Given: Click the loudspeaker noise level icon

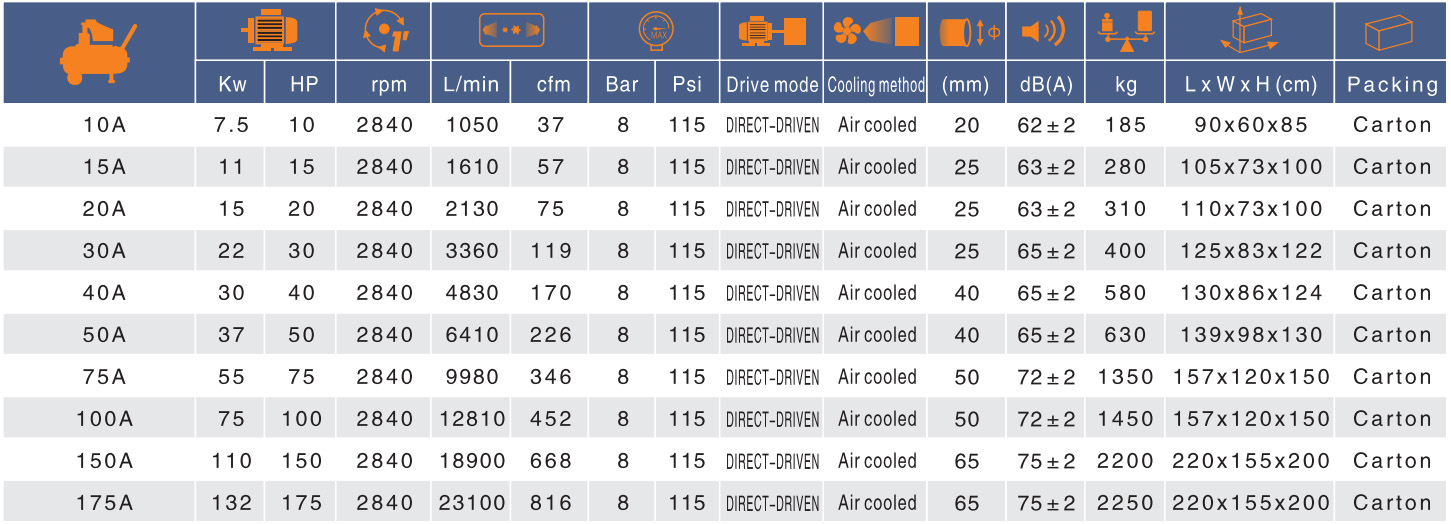Looking at the screenshot, I should (x=1044, y=32).
